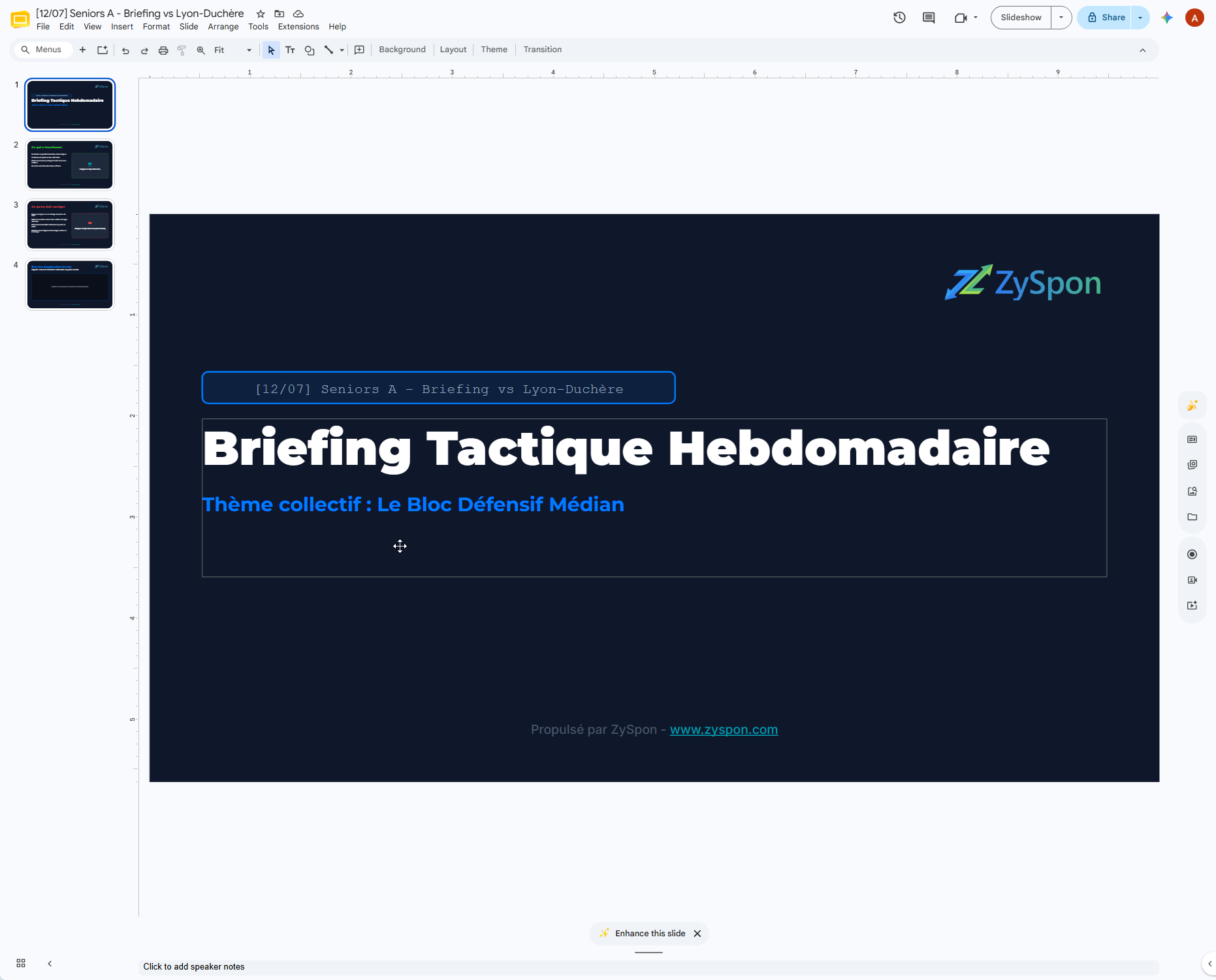Select slide 2 thumbnail

[70, 165]
